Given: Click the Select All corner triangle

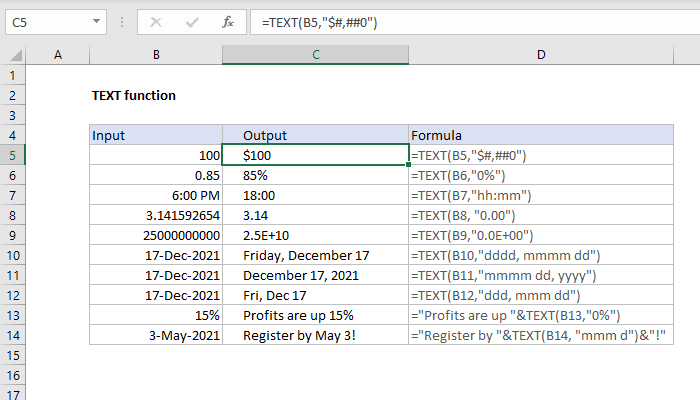Looking at the screenshot, I should pos(15,54).
